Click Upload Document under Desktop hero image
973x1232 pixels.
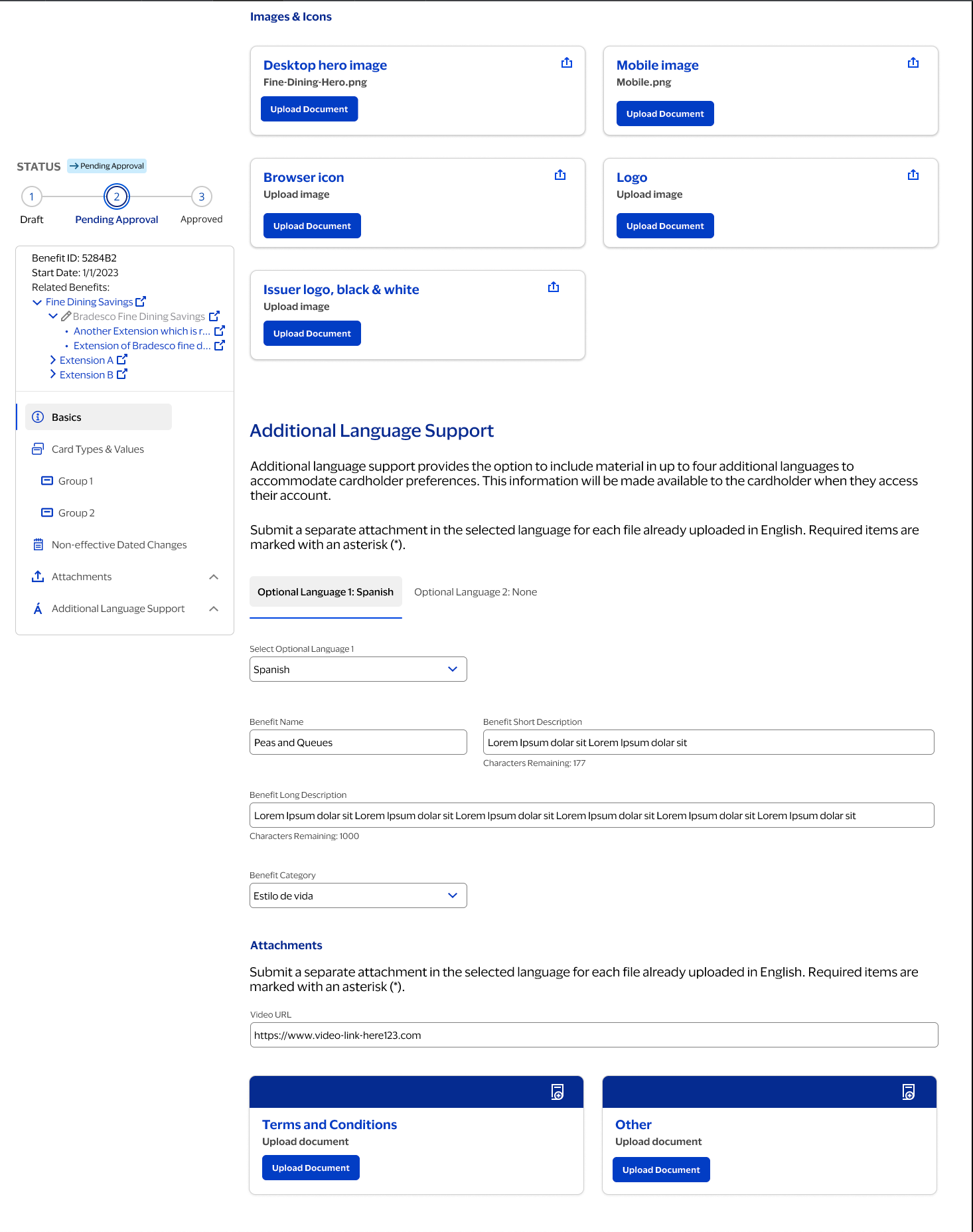[309, 110]
